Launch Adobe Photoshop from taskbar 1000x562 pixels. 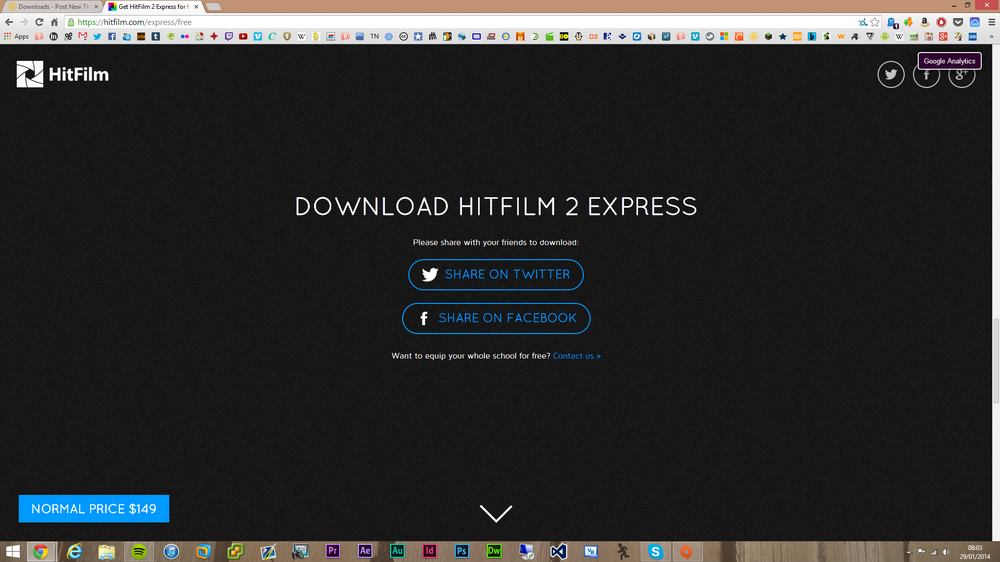click(462, 551)
